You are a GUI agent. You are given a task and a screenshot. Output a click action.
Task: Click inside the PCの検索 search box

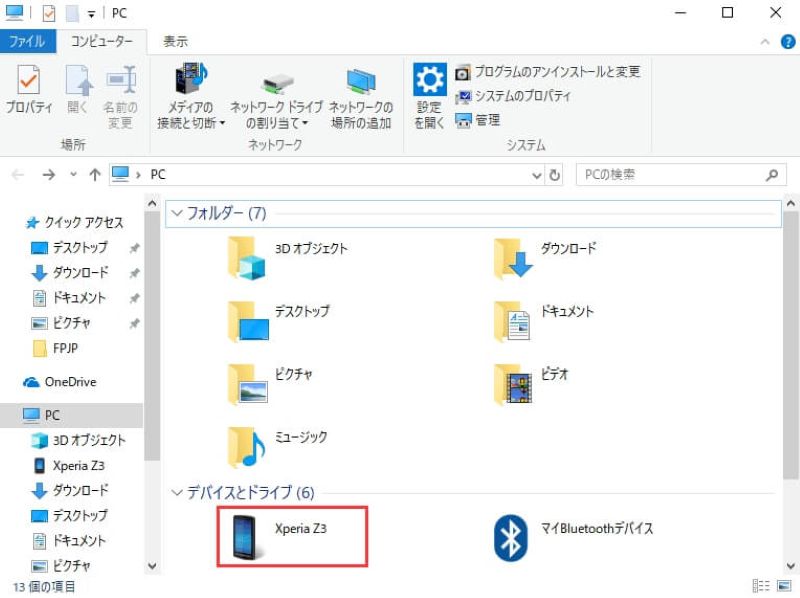pyautogui.click(x=670, y=174)
